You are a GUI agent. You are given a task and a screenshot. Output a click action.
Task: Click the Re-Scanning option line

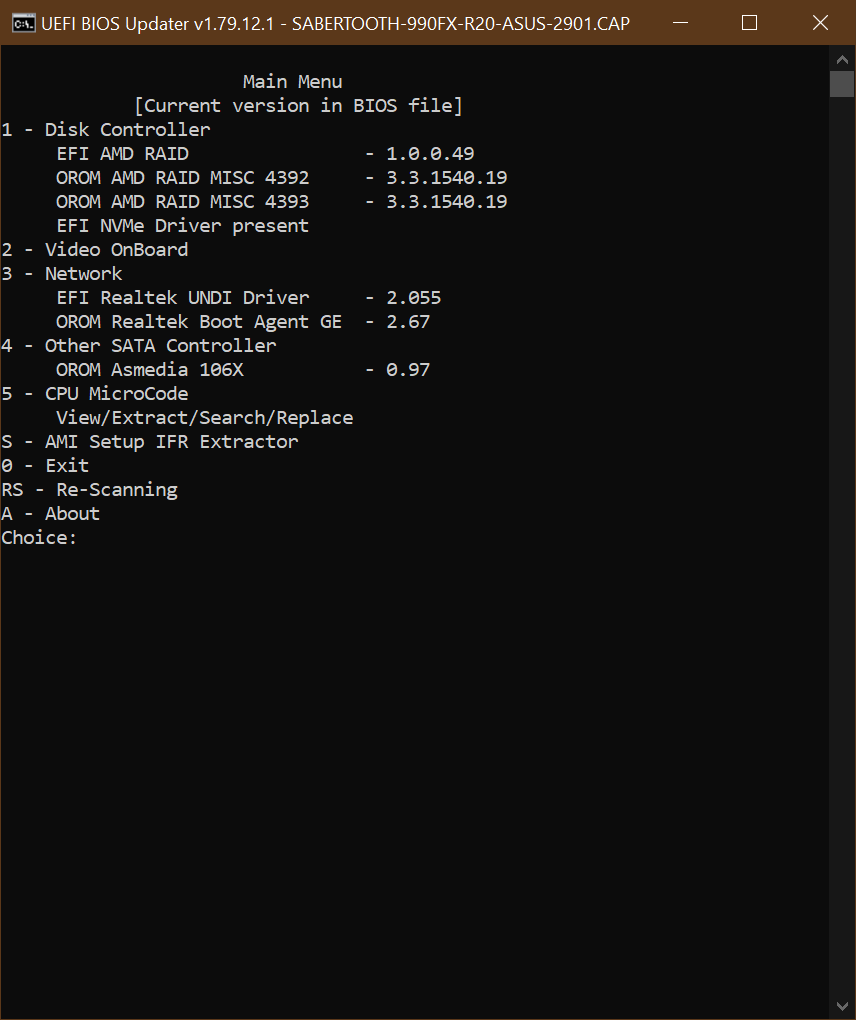point(89,490)
